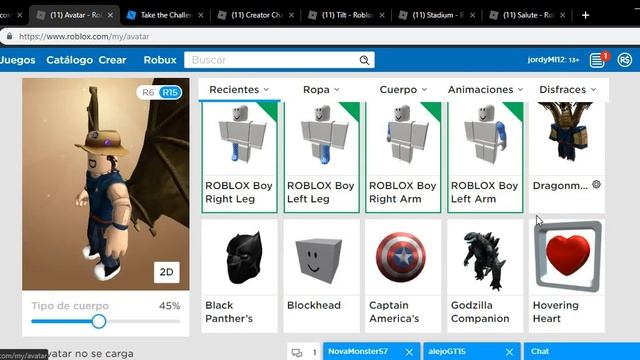
Task: Expand the Ropa dropdown
Action: pos(321,89)
